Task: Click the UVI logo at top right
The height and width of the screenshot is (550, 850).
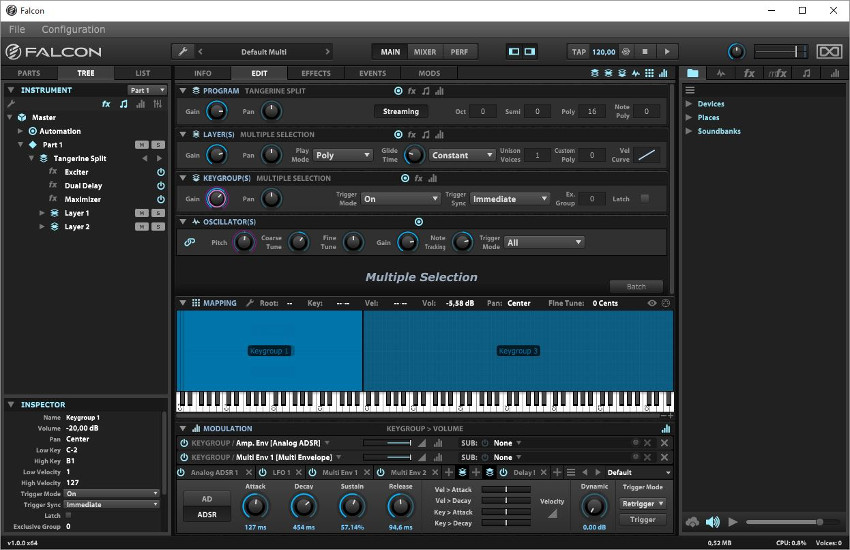Action: coord(829,51)
